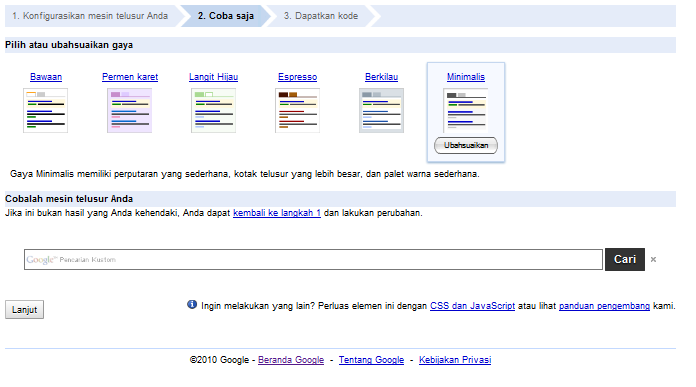Choose the Espresso preview thumbnail
The height and width of the screenshot is (387, 696).
297,111
